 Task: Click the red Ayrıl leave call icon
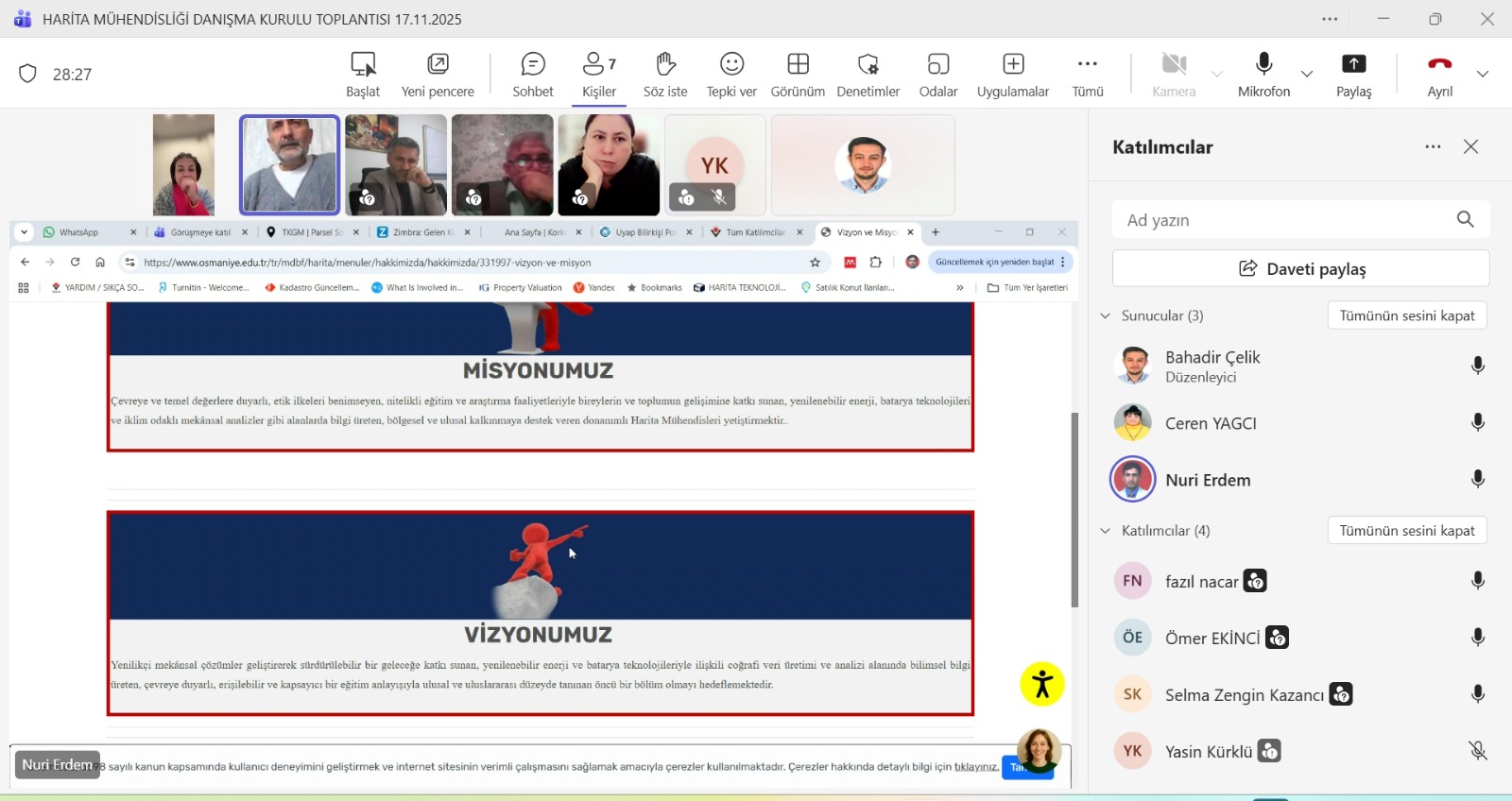(1439, 64)
